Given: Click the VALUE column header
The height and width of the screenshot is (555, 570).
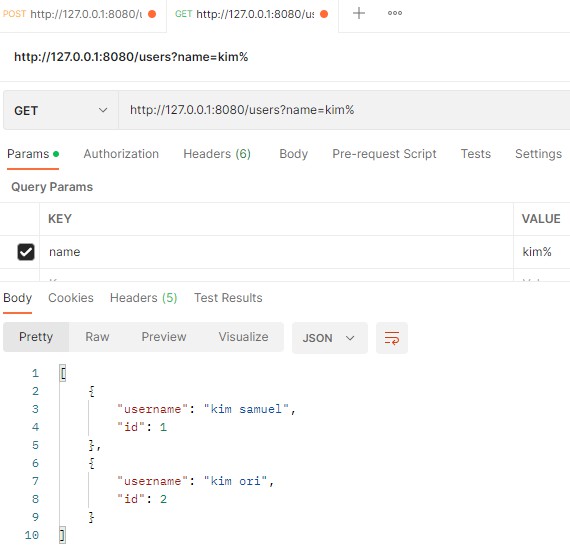Looking at the screenshot, I should pyautogui.click(x=541, y=219).
